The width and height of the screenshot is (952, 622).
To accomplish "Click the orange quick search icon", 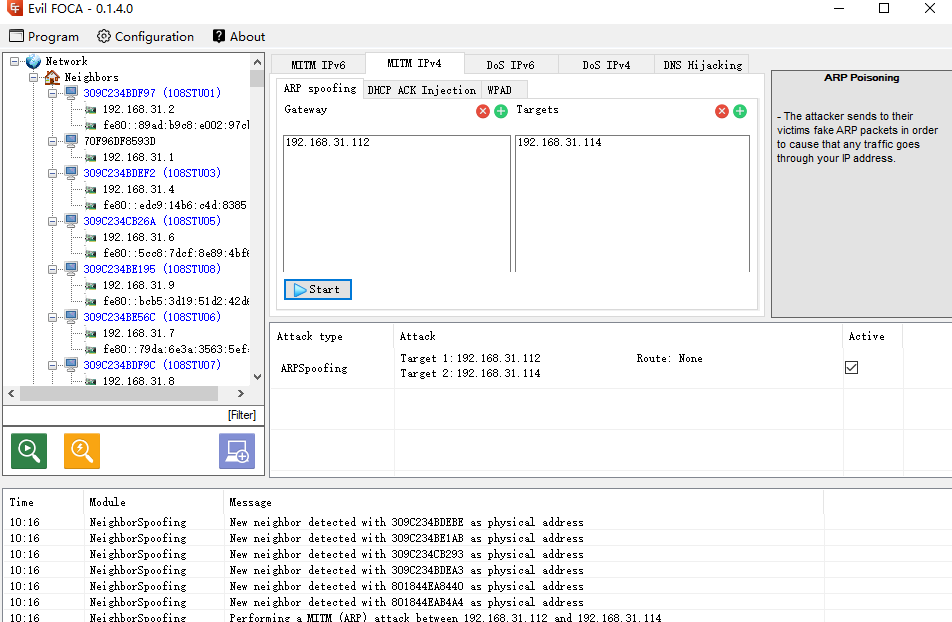I will click(x=82, y=451).
